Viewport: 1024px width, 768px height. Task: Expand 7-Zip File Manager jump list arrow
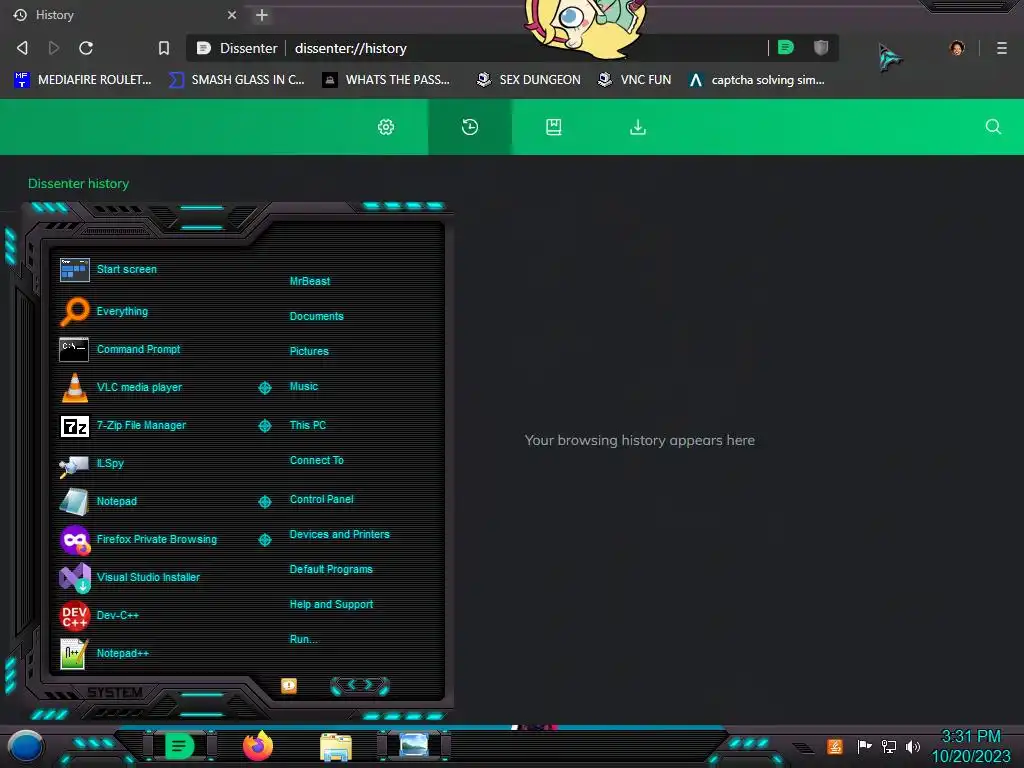tap(264, 426)
